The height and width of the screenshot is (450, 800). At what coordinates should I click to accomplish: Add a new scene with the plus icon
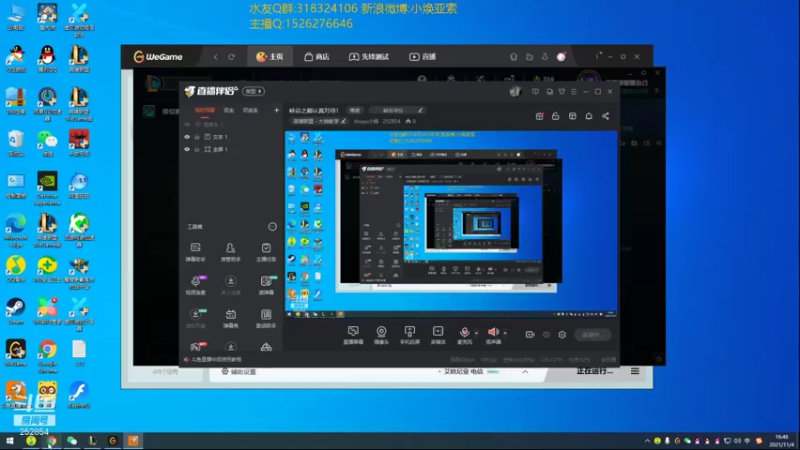click(x=277, y=110)
